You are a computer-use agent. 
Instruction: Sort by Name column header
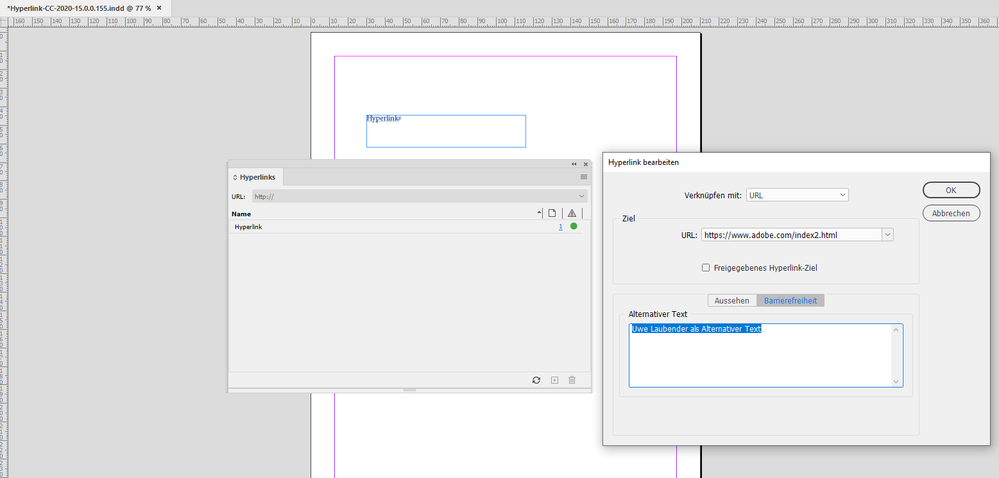pos(241,214)
